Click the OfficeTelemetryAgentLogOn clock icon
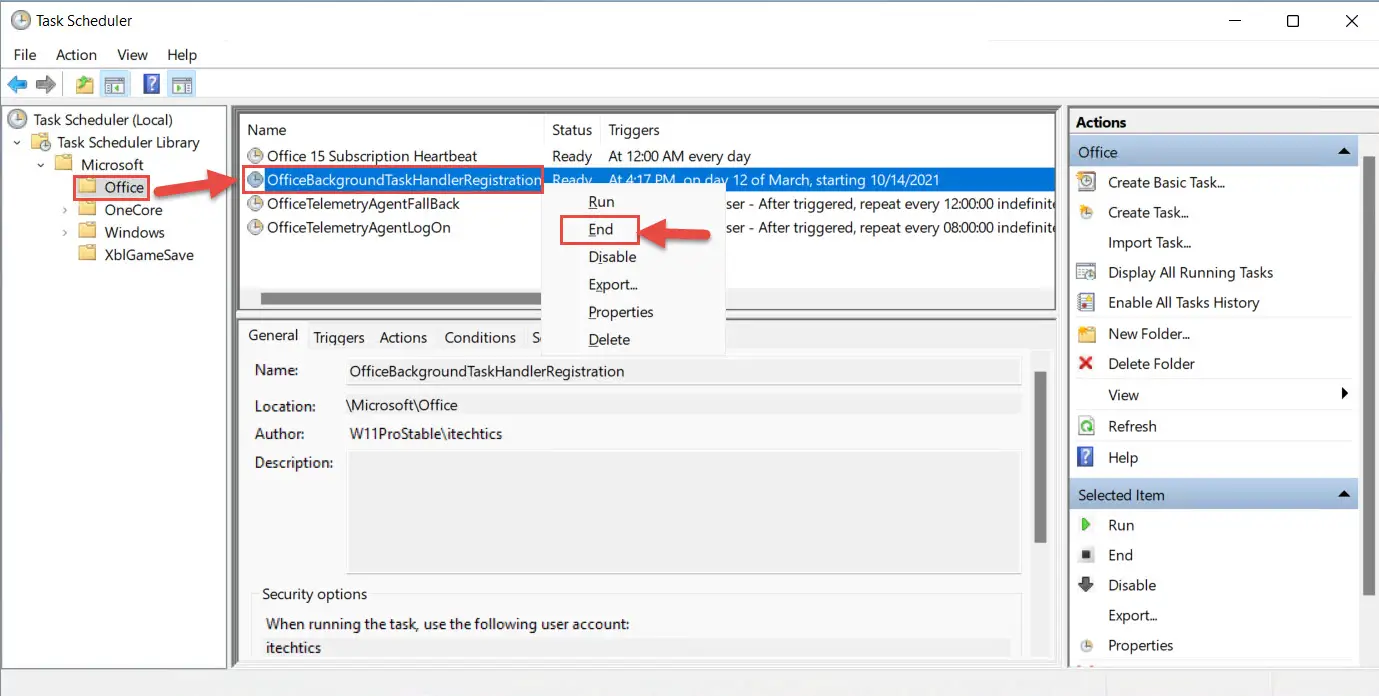This screenshot has height=696, width=1379. (255, 227)
